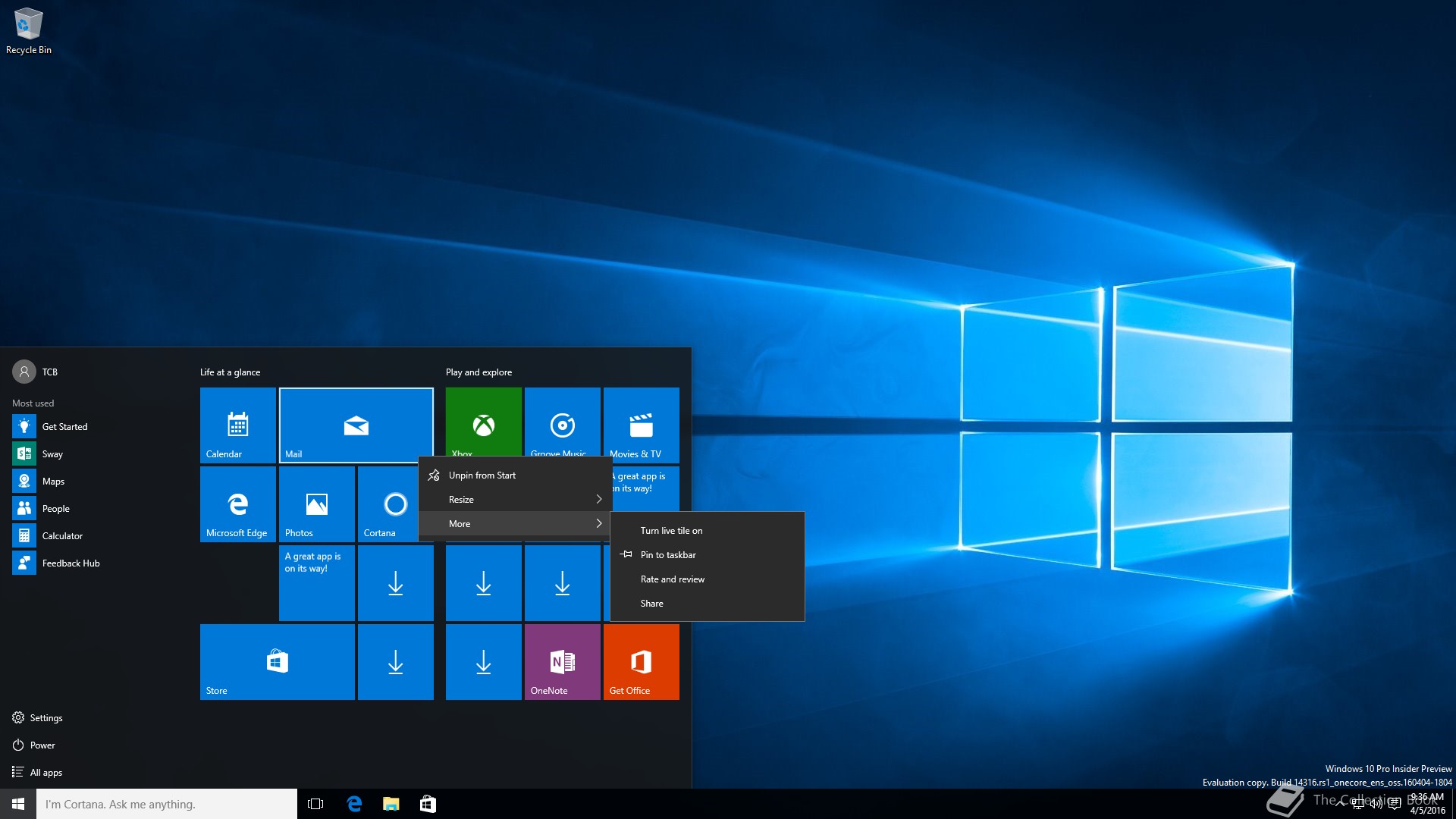Open the Movies & TV tile
1456x819 pixels.
click(642, 425)
